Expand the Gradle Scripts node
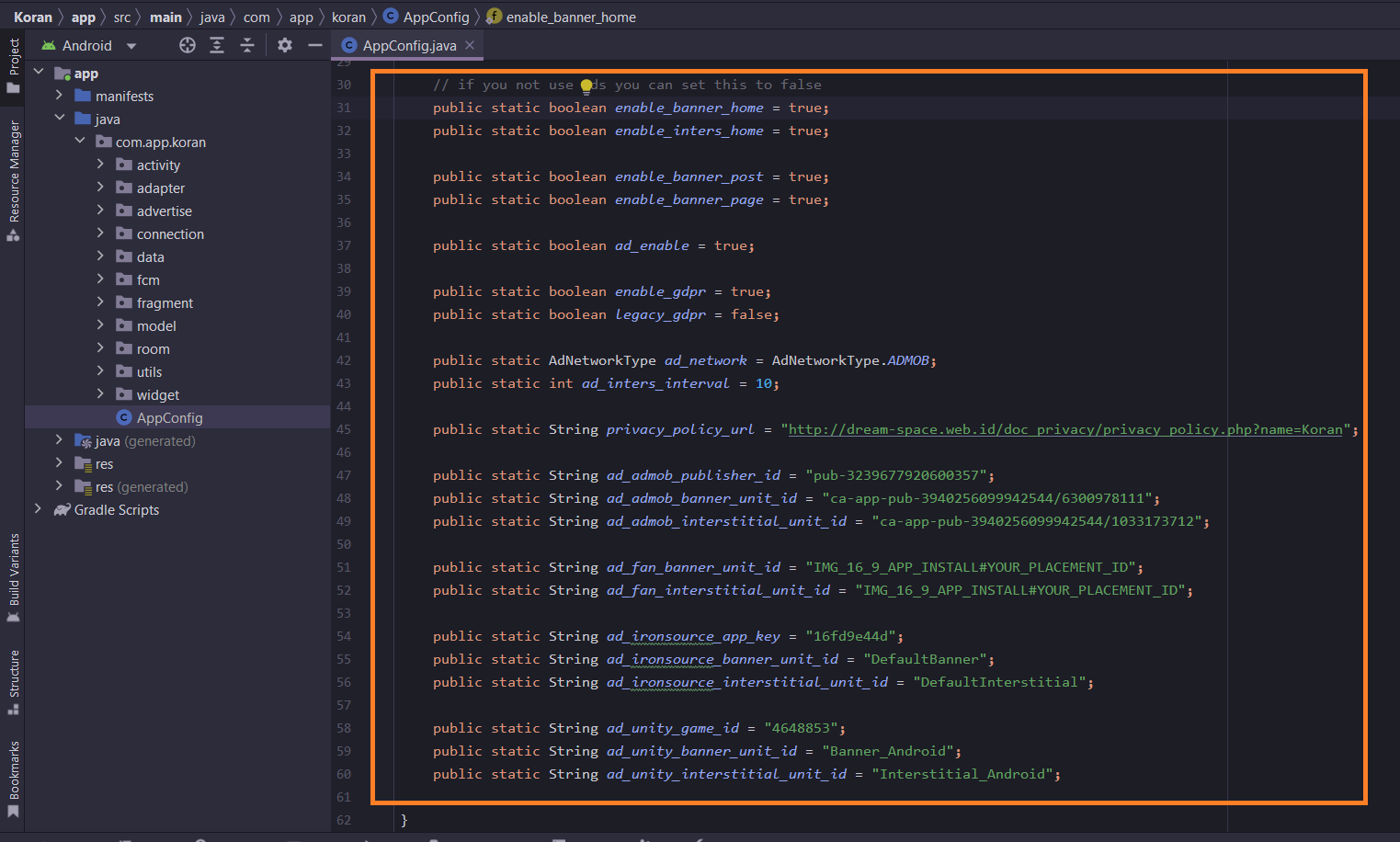 point(38,509)
